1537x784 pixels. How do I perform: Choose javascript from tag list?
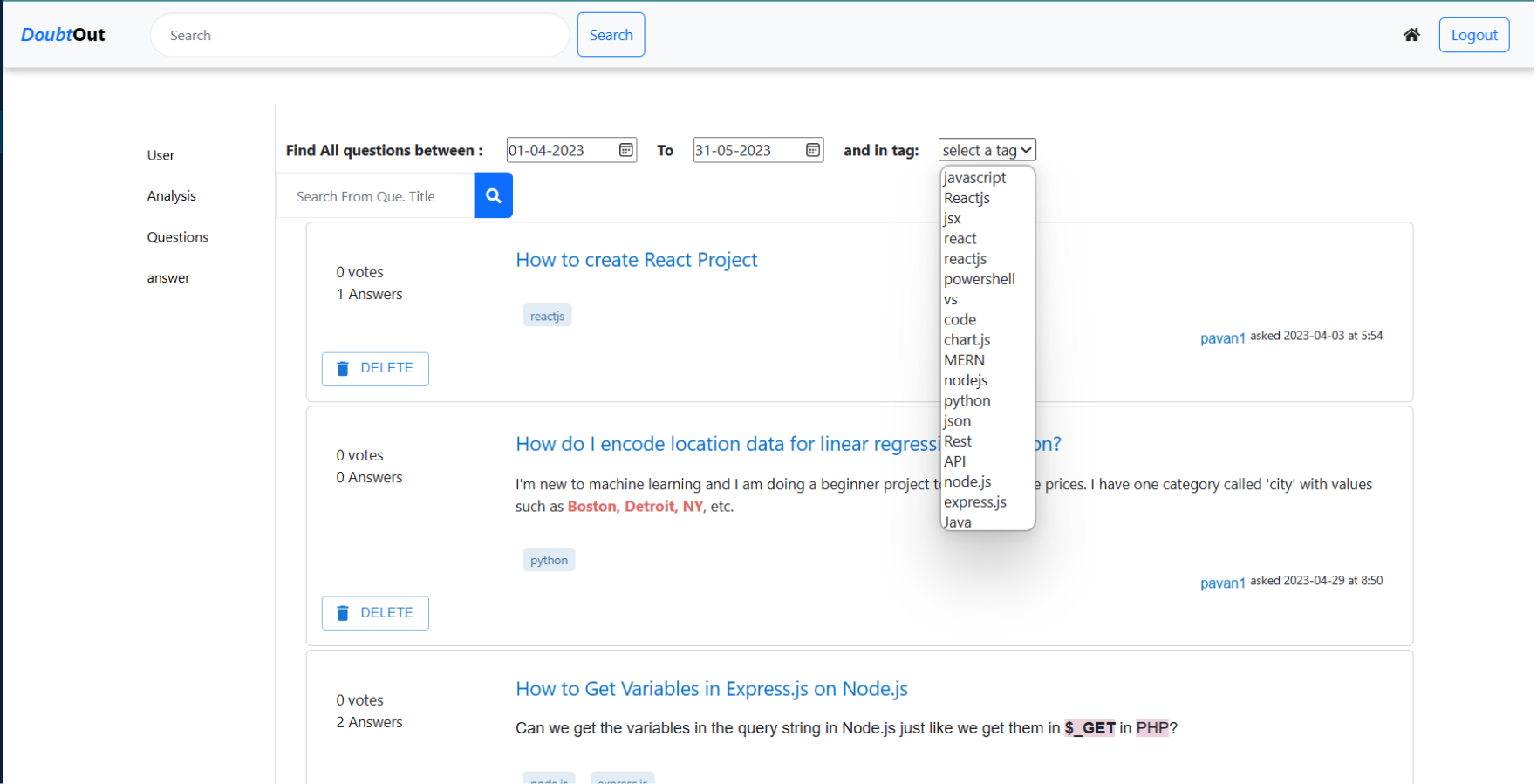[x=974, y=178]
